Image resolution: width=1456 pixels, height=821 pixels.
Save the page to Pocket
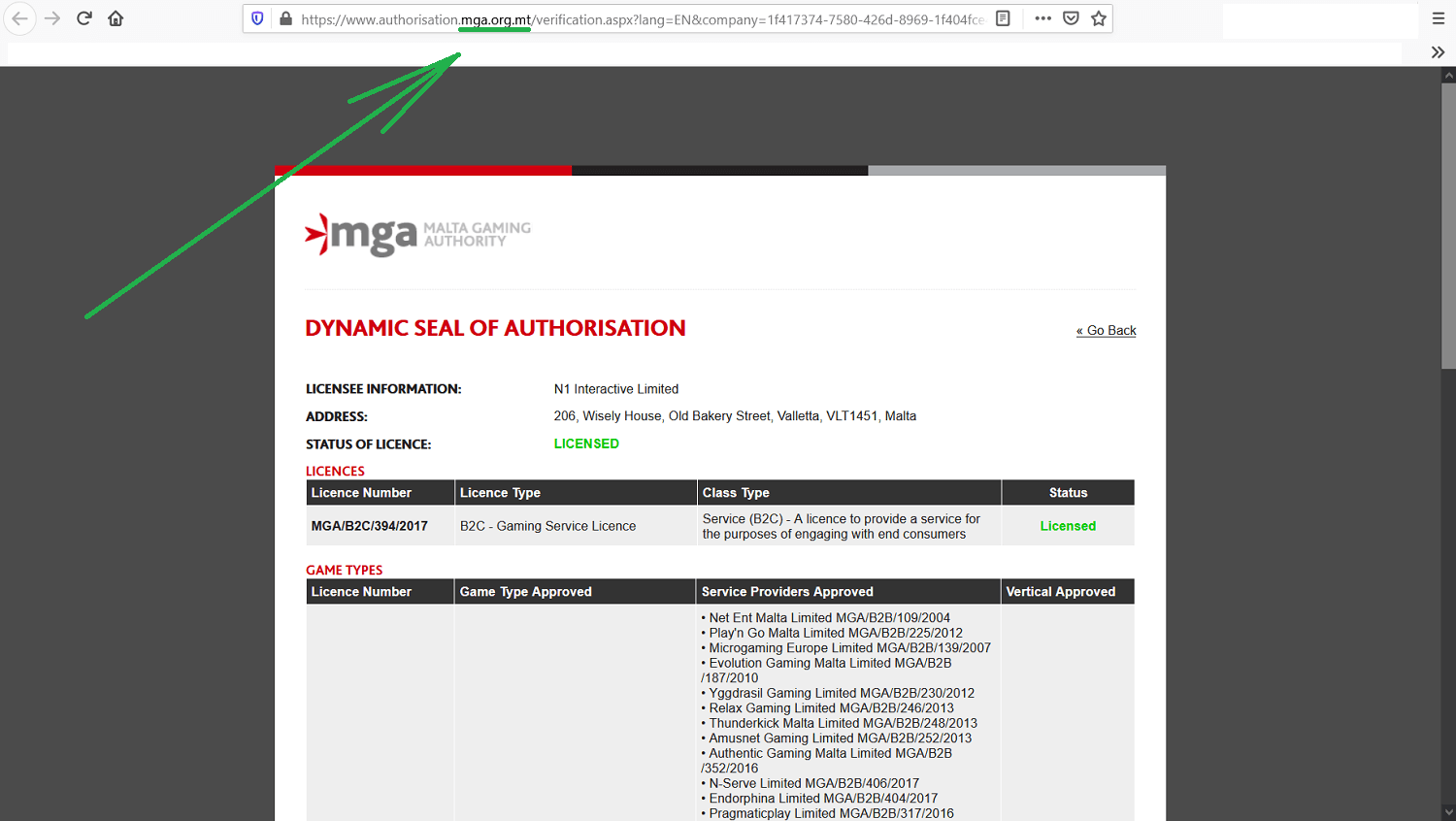pos(1071,18)
